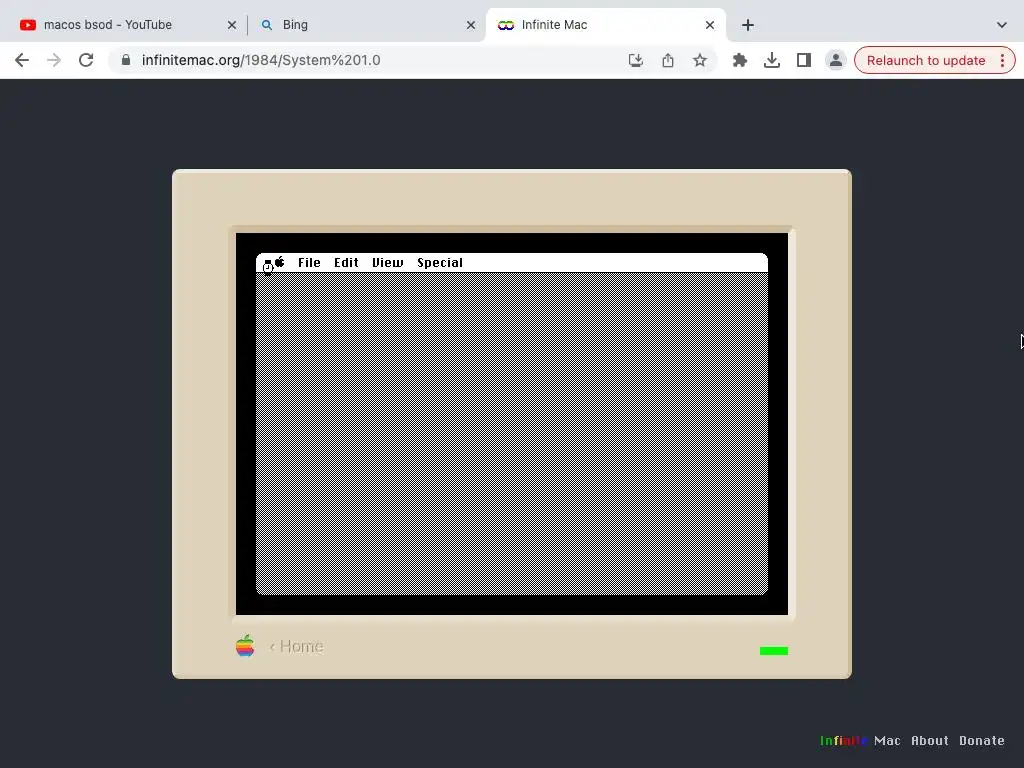The image size is (1024, 768).
Task: Click Relaunch to update button
Action: coord(925,60)
